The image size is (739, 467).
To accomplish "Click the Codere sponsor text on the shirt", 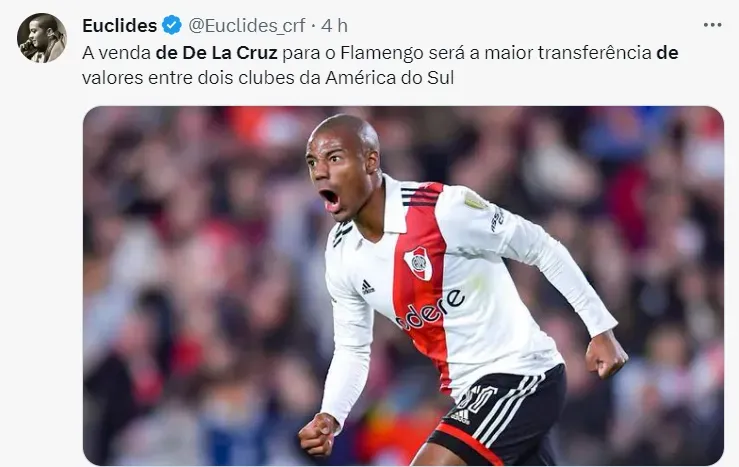I will coord(431,309).
